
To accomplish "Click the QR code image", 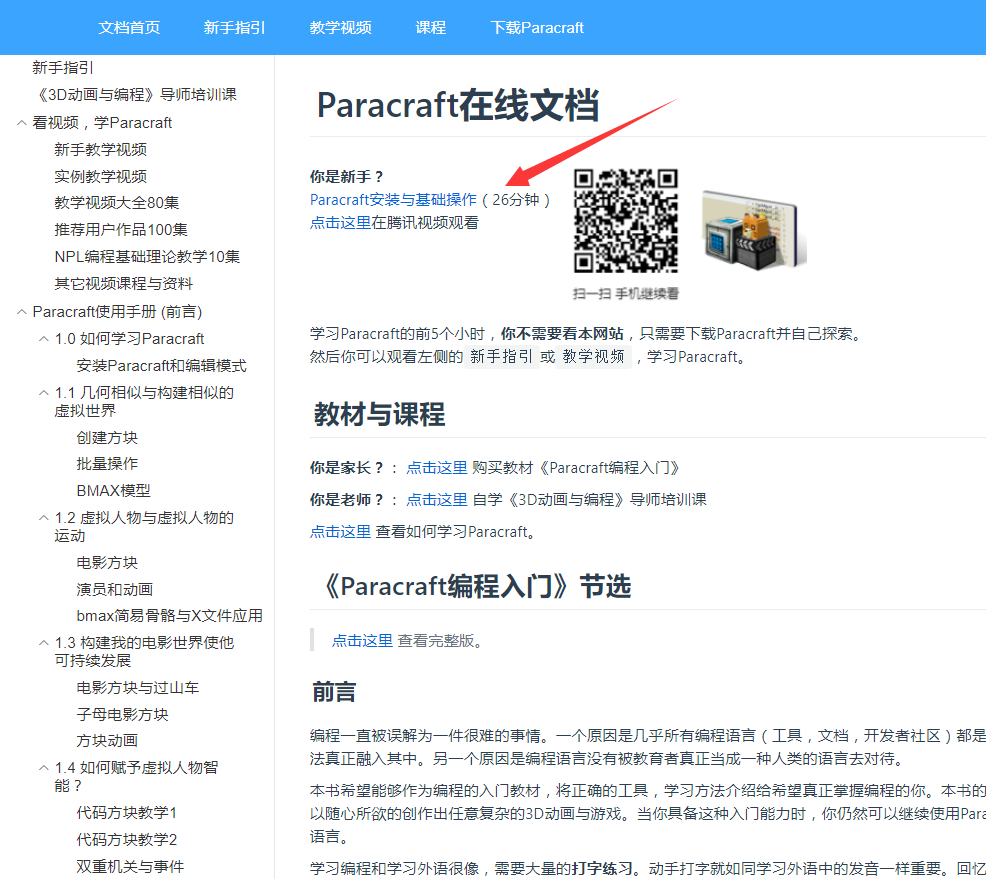I will [x=626, y=221].
